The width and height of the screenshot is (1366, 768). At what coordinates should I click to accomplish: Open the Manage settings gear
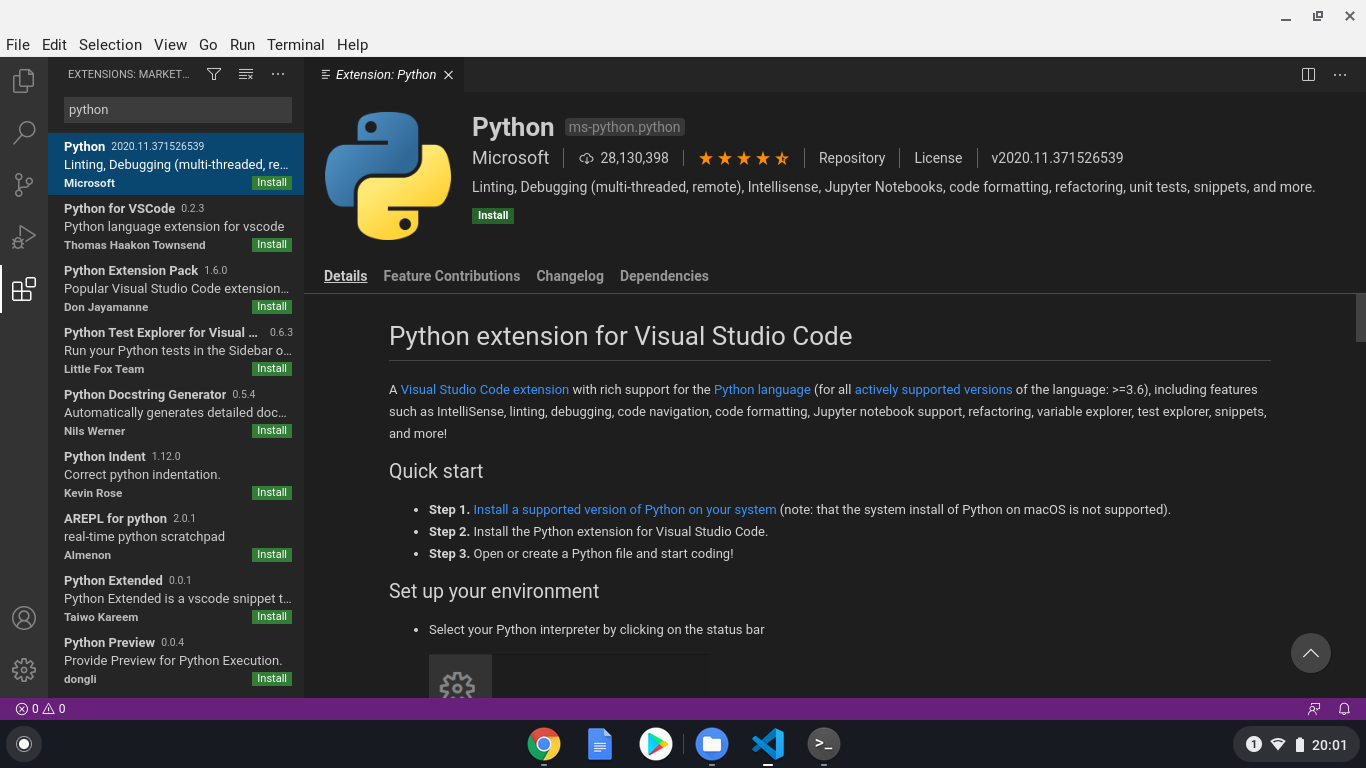pos(23,669)
